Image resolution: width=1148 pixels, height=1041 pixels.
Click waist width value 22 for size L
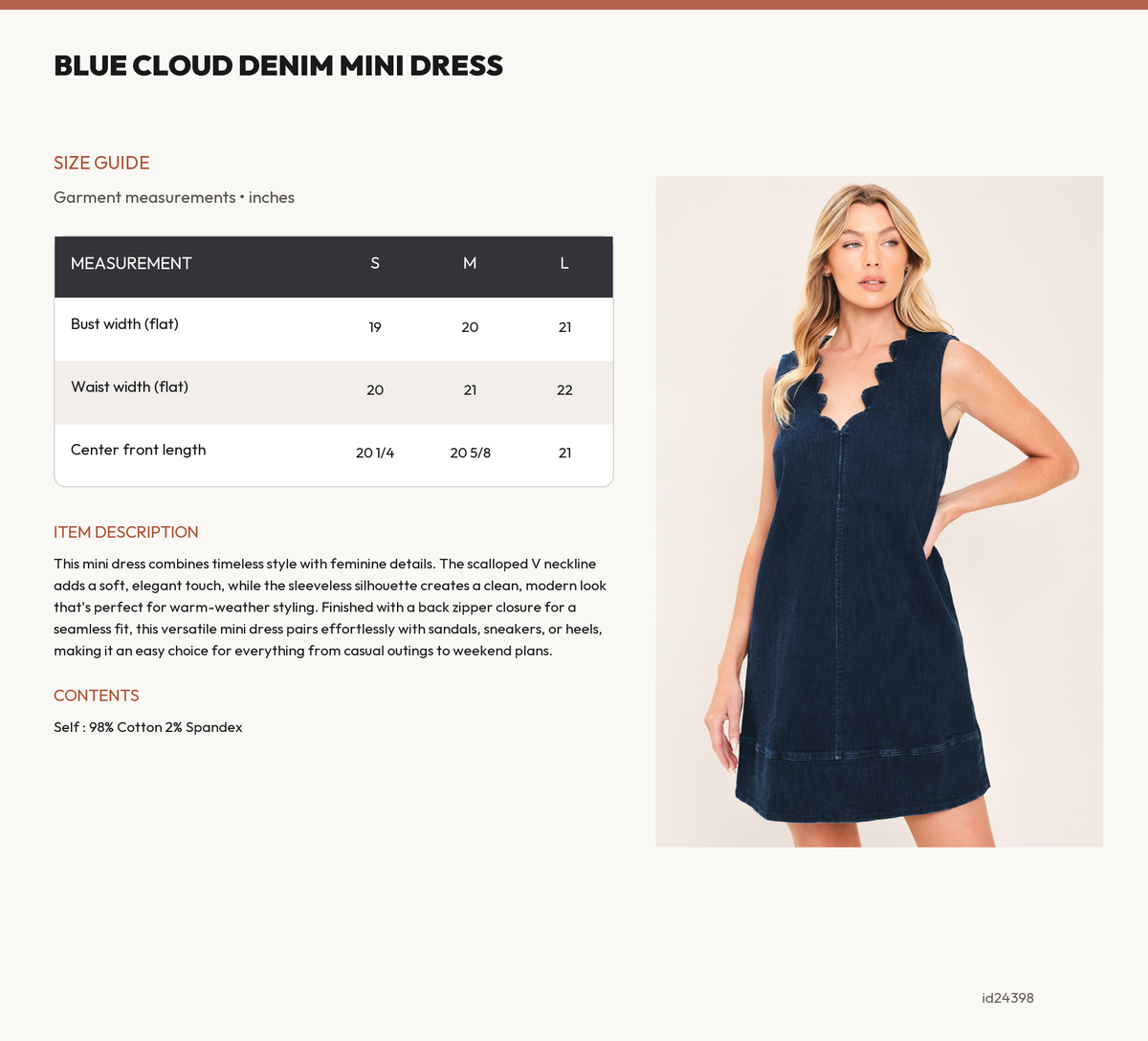[564, 390]
